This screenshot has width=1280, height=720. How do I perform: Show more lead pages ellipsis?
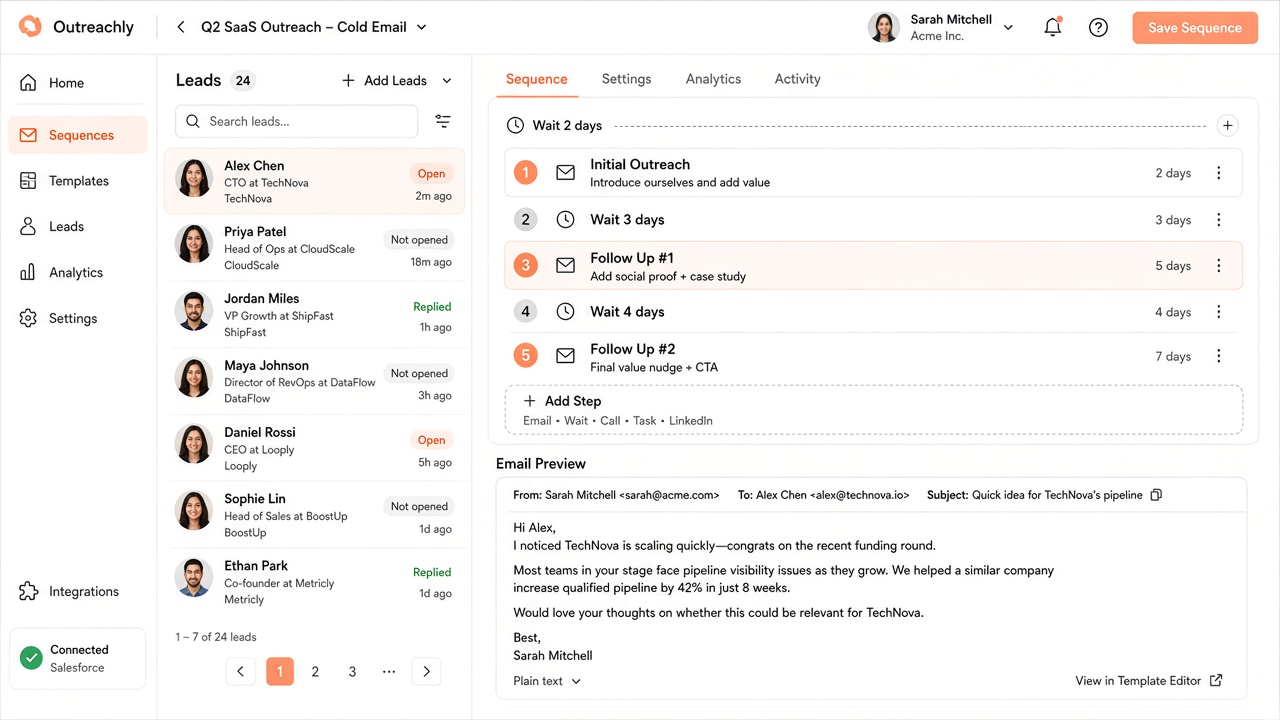(389, 672)
